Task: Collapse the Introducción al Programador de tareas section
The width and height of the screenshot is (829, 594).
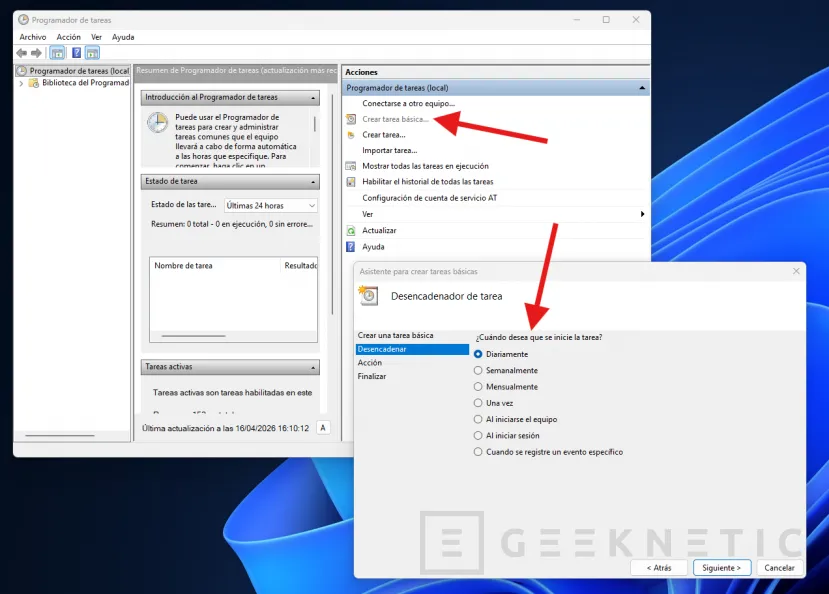Action: [x=313, y=98]
